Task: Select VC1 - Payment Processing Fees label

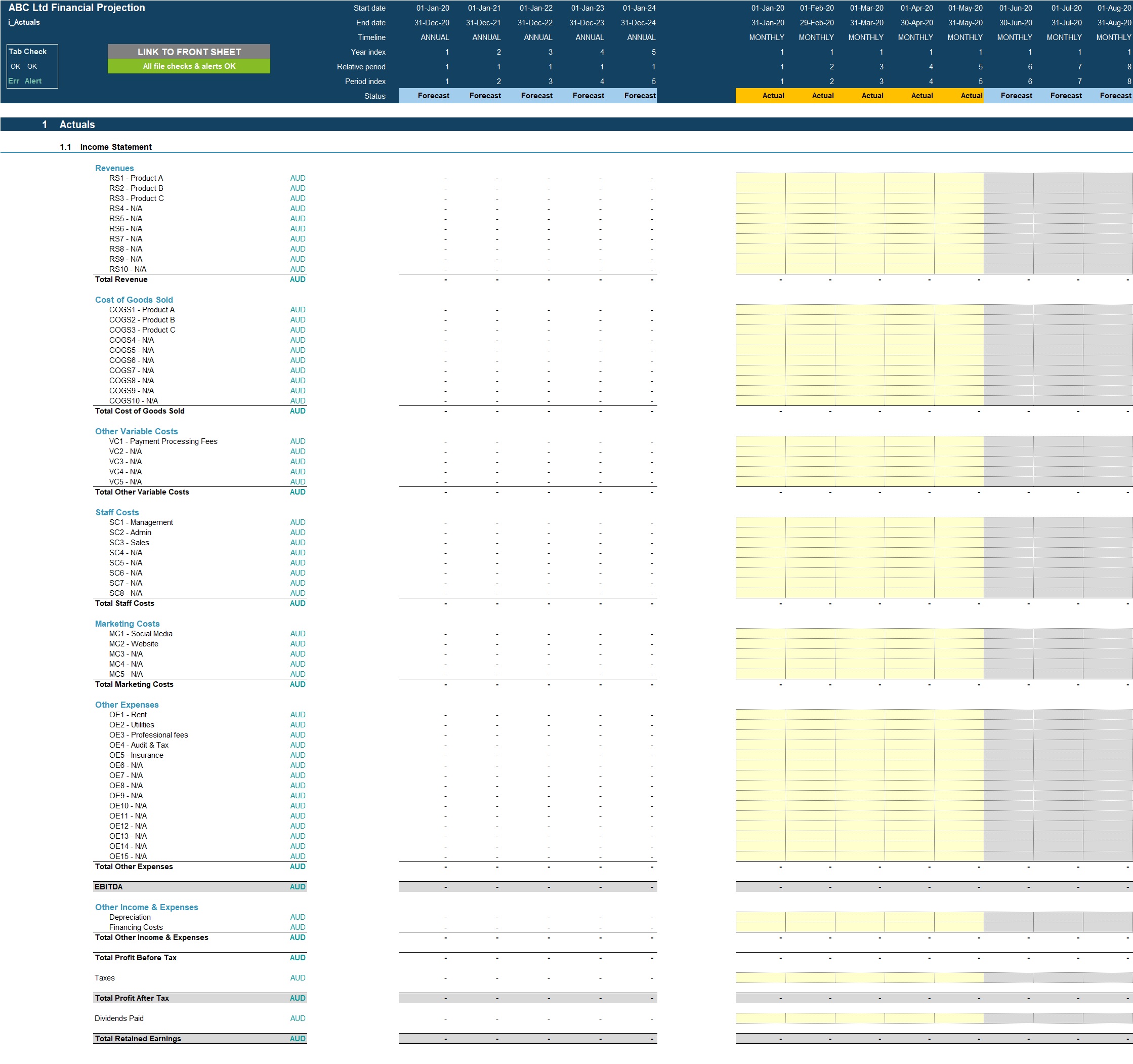Action: pyautogui.click(x=163, y=441)
